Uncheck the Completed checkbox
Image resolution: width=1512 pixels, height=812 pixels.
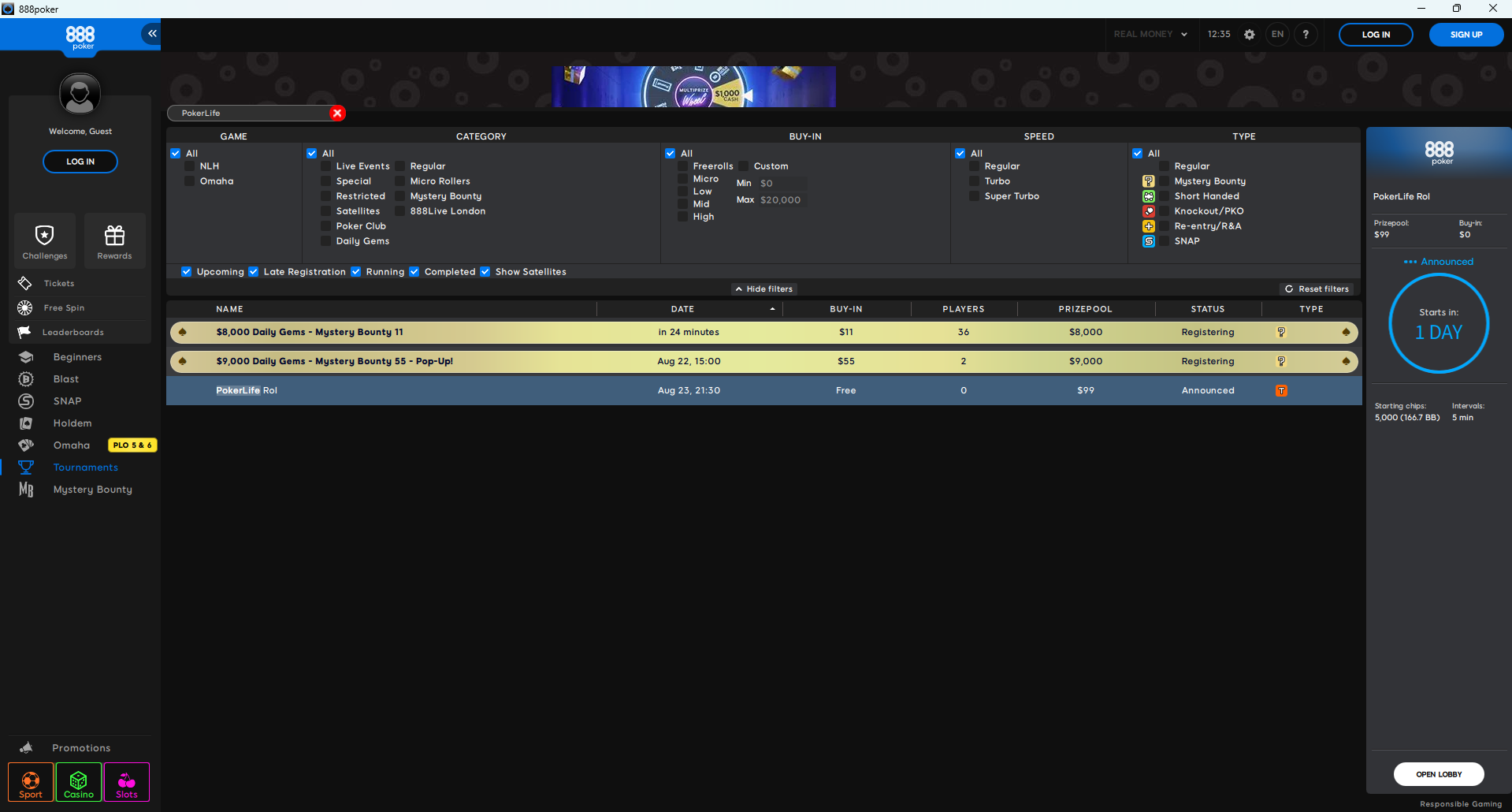tap(414, 272)
